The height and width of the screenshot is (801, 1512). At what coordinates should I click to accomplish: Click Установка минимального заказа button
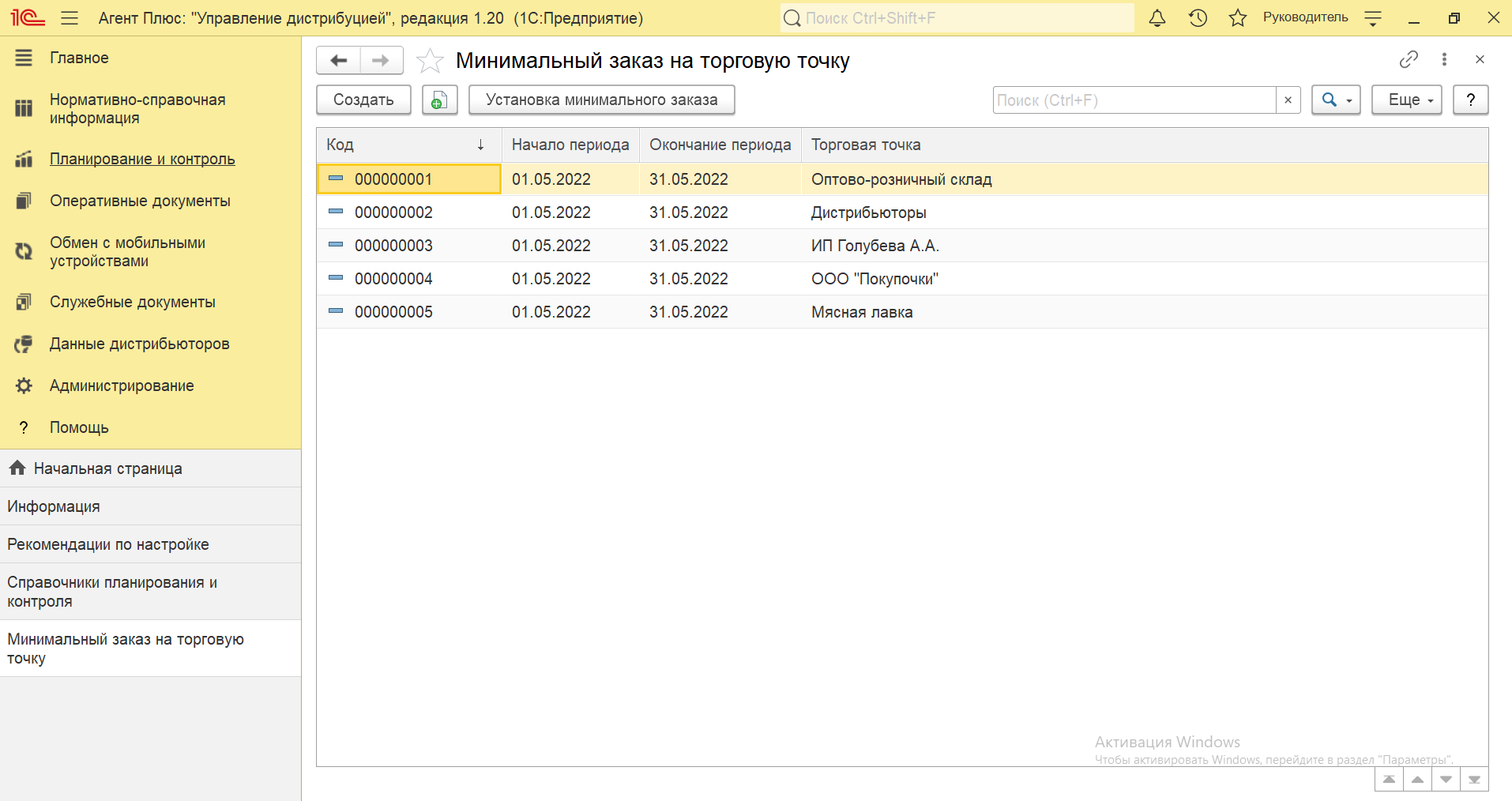click(601, 100)
